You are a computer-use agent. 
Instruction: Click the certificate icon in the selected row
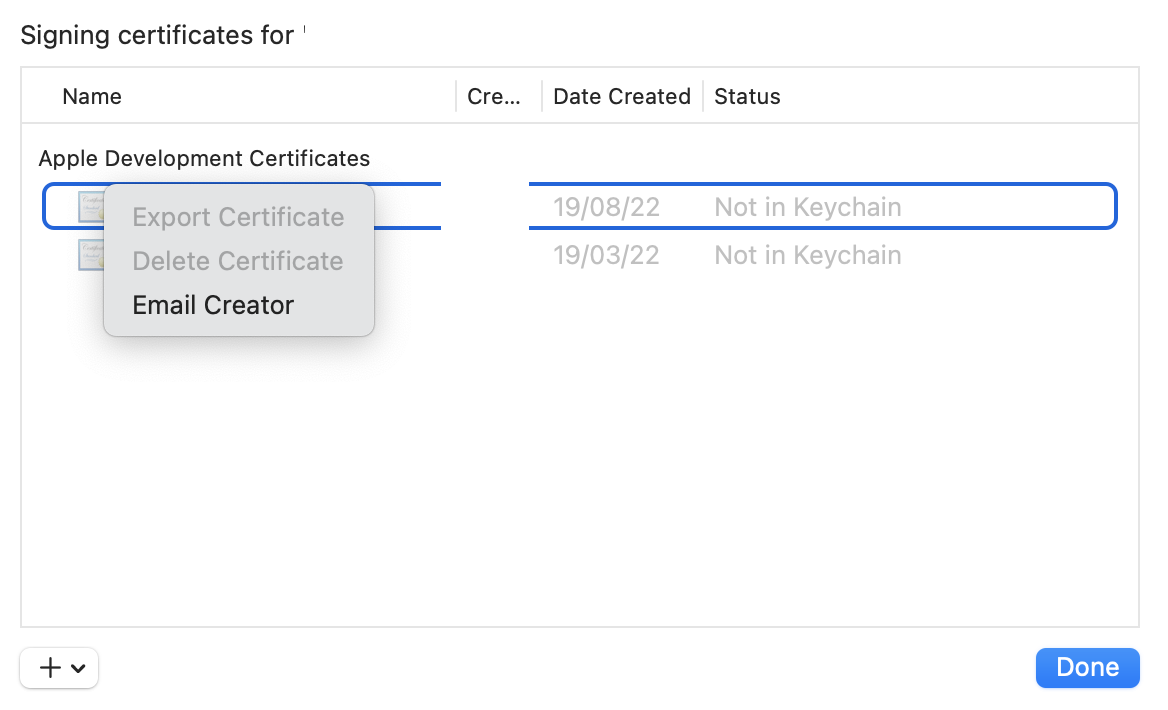(x=91, y=207)
